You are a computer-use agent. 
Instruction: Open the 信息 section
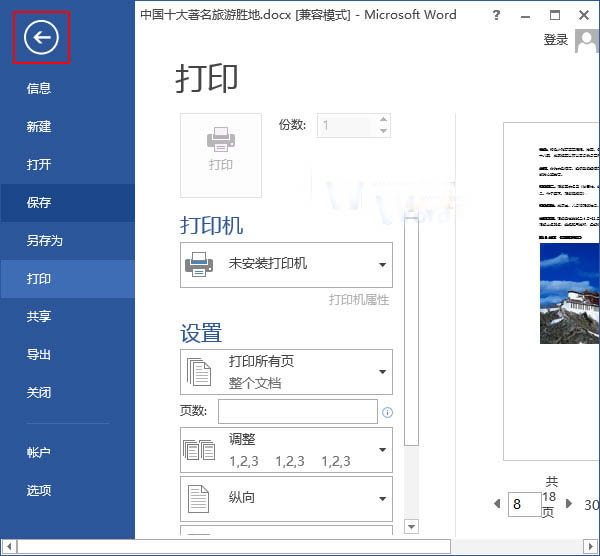point(39,88)
